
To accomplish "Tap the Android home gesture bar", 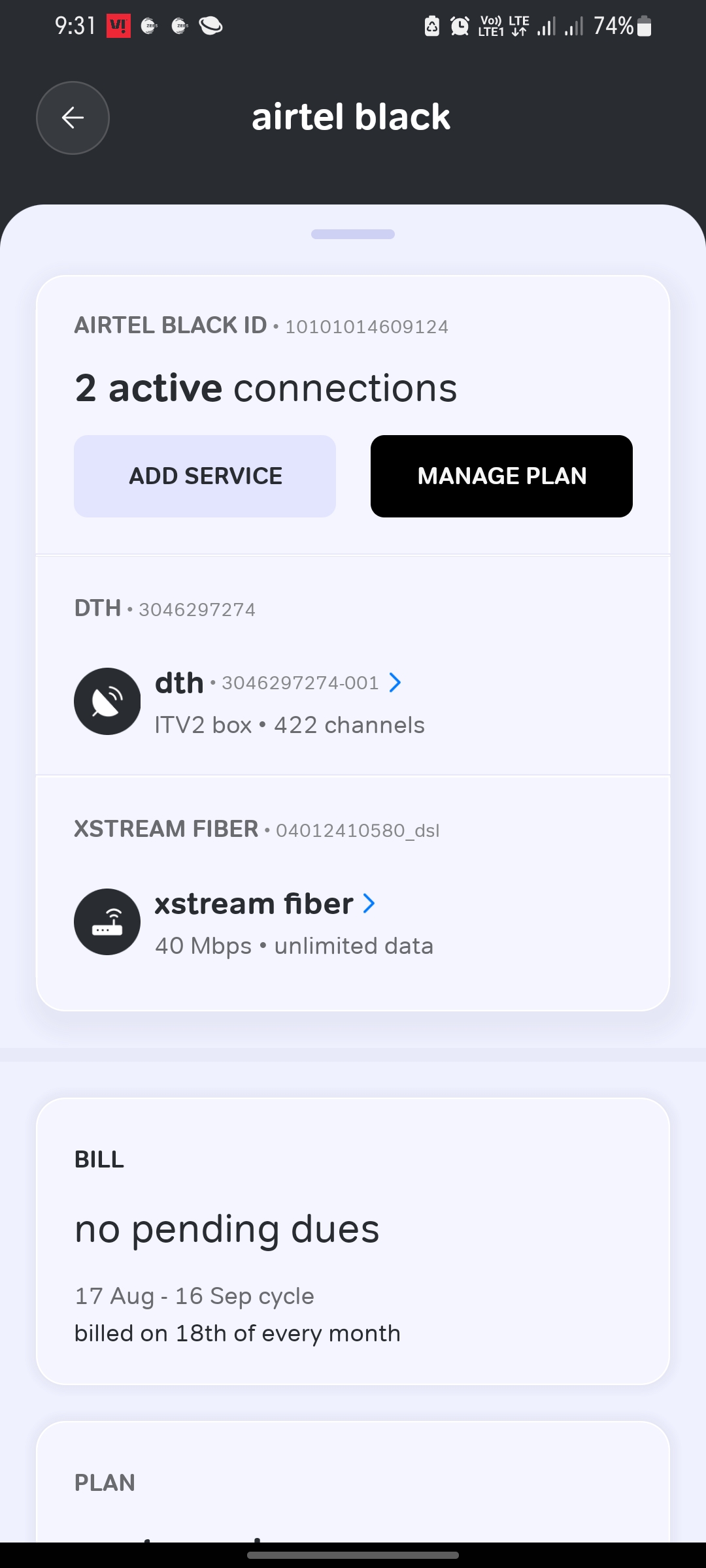I will click(x=353, y=1555).
